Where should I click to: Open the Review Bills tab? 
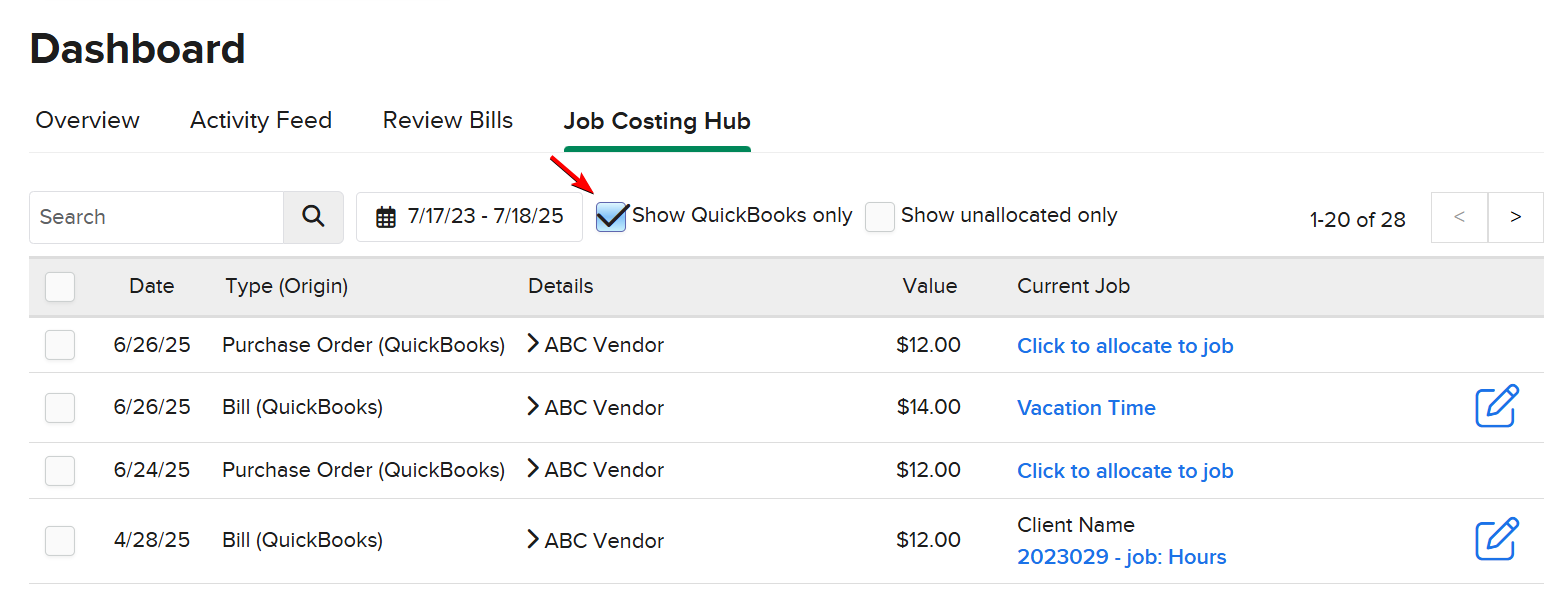click(x=447, y=120)
